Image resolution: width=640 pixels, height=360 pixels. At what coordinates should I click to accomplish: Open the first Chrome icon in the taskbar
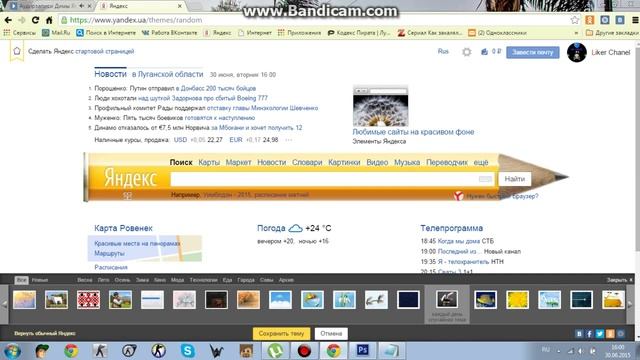click(71, 351)
